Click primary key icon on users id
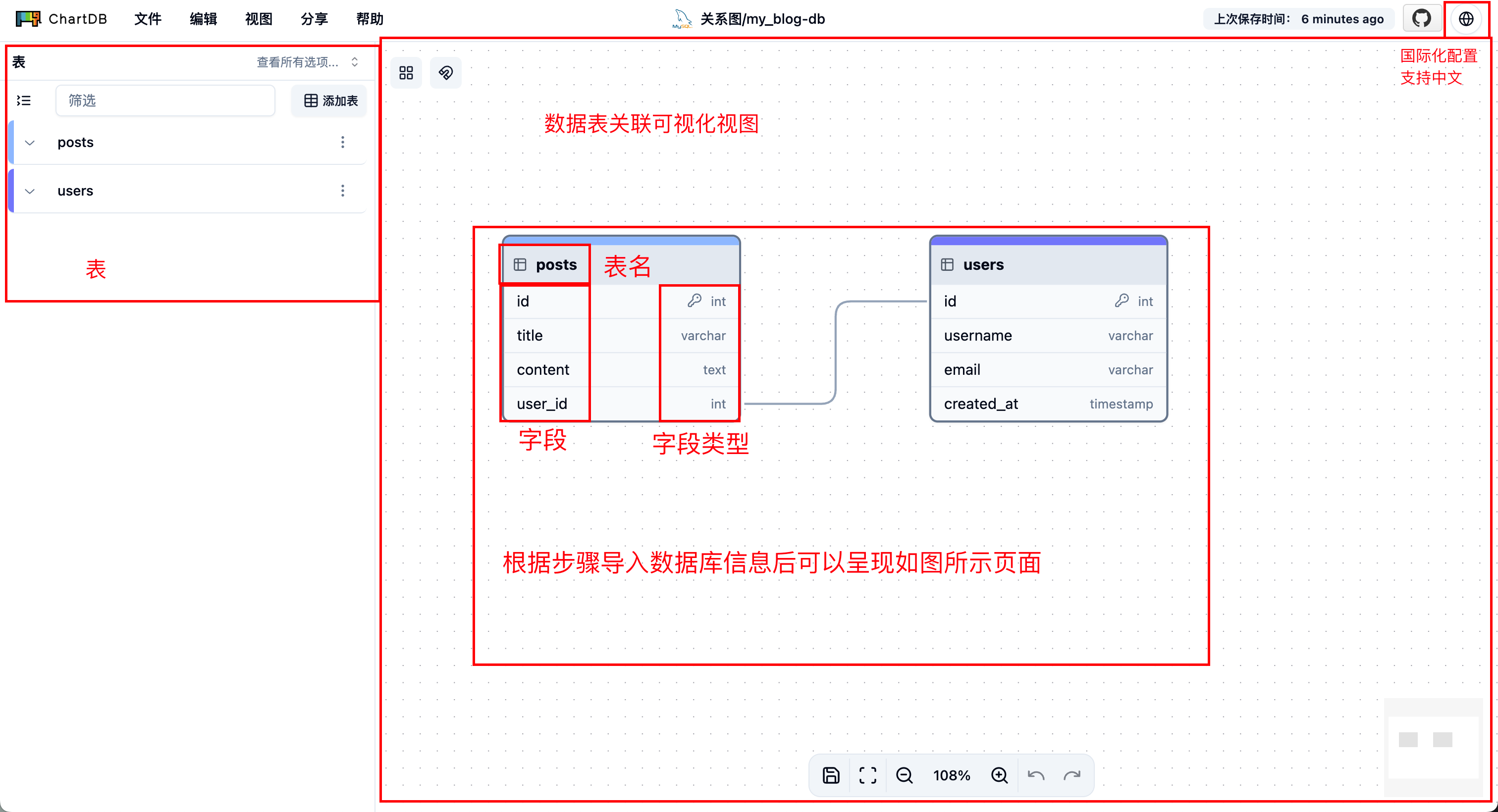 tap(1122, 301)
